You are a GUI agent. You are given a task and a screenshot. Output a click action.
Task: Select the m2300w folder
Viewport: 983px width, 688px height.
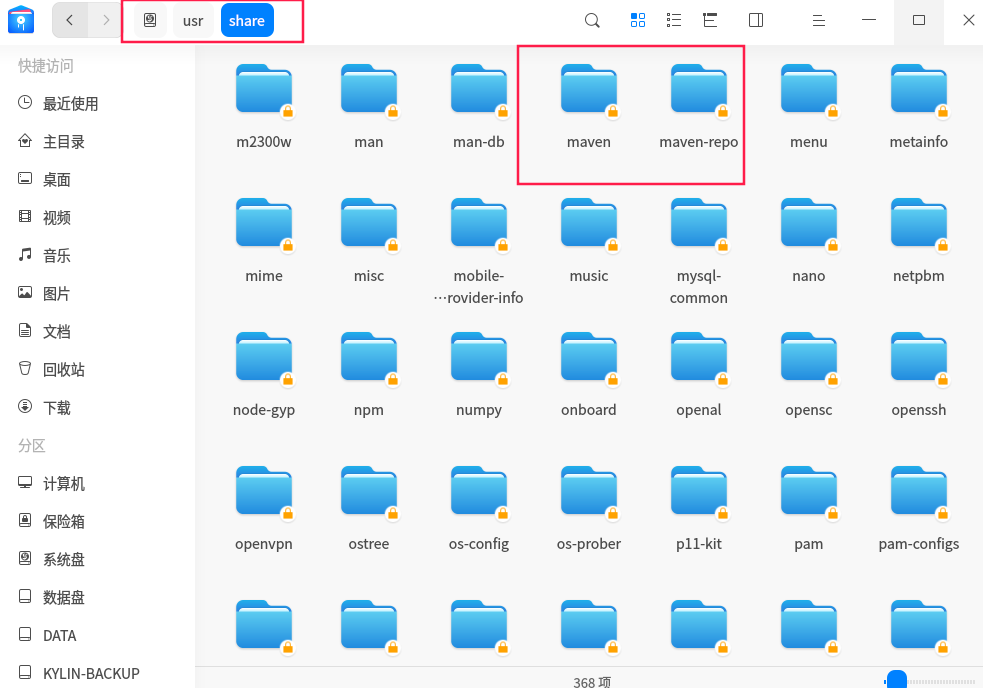point(264,107)
